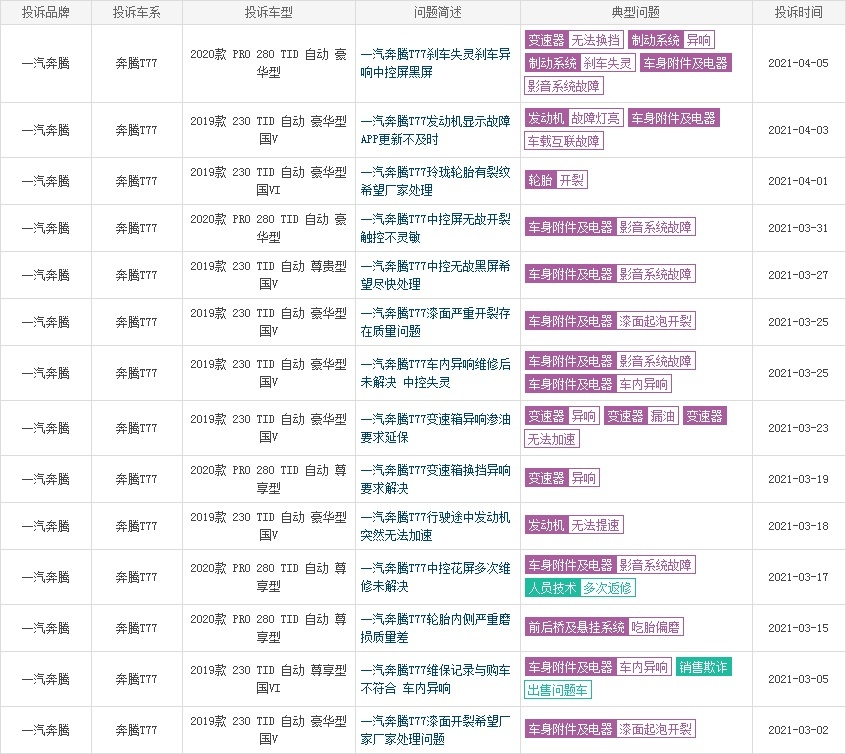Click '2019款 230 TID 自动 豪华型 国VI' model cell
This screenshot has height=754, width=846.
click(269, 181)
